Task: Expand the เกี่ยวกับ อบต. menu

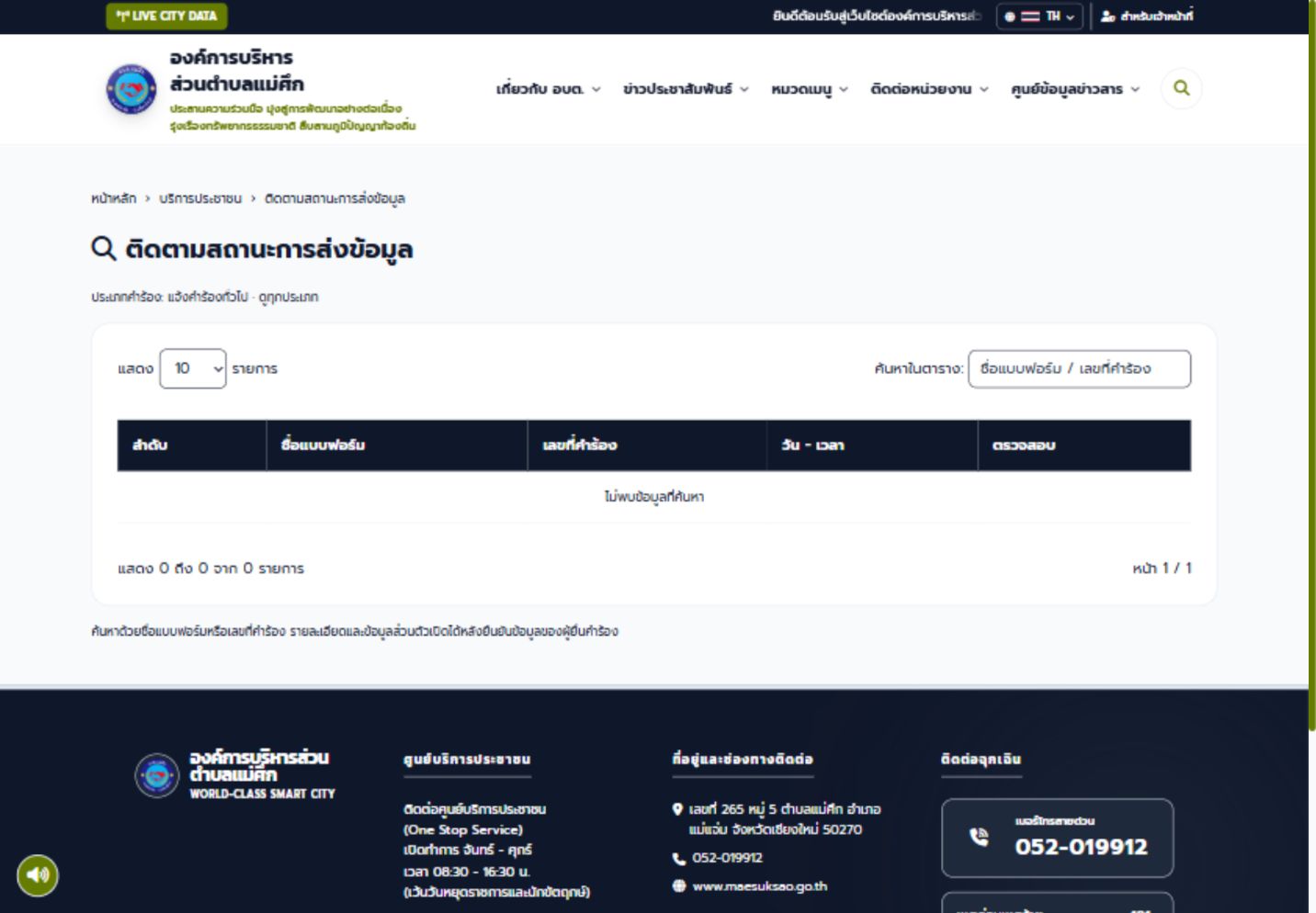Action: (x=549, y=89)
